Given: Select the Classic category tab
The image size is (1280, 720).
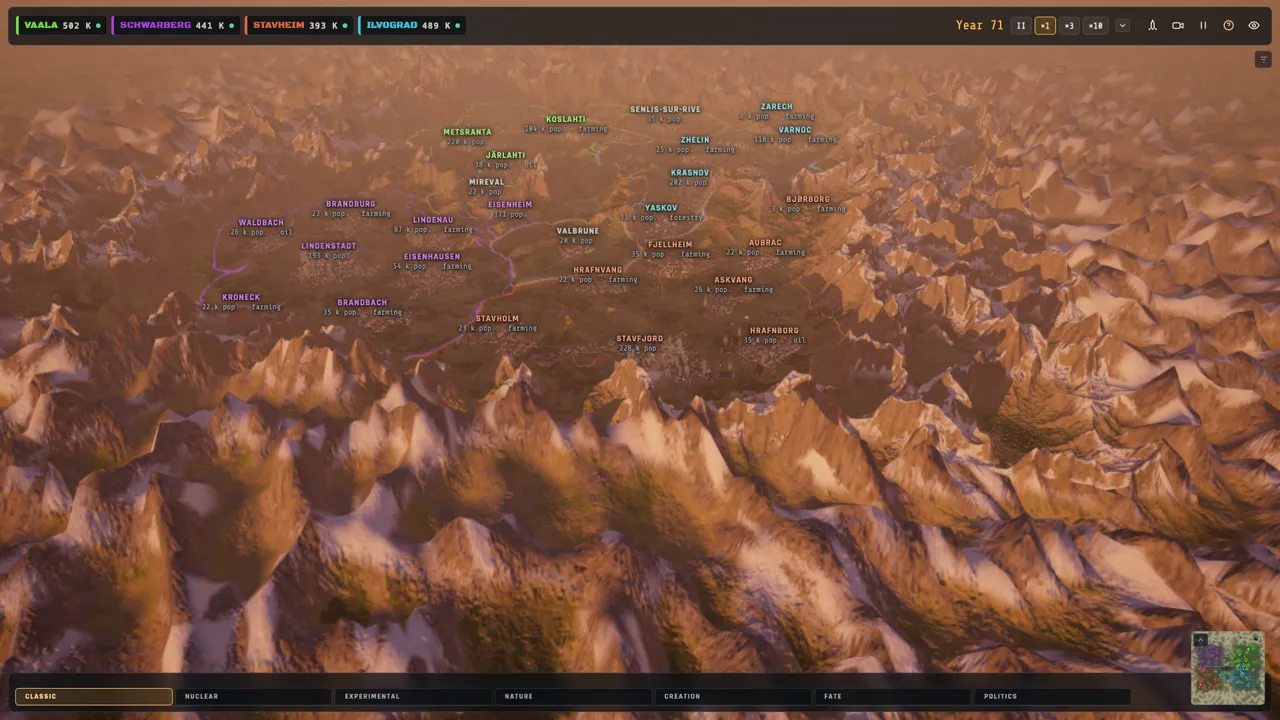Looking at the screenshot, I should coord(94,696).
